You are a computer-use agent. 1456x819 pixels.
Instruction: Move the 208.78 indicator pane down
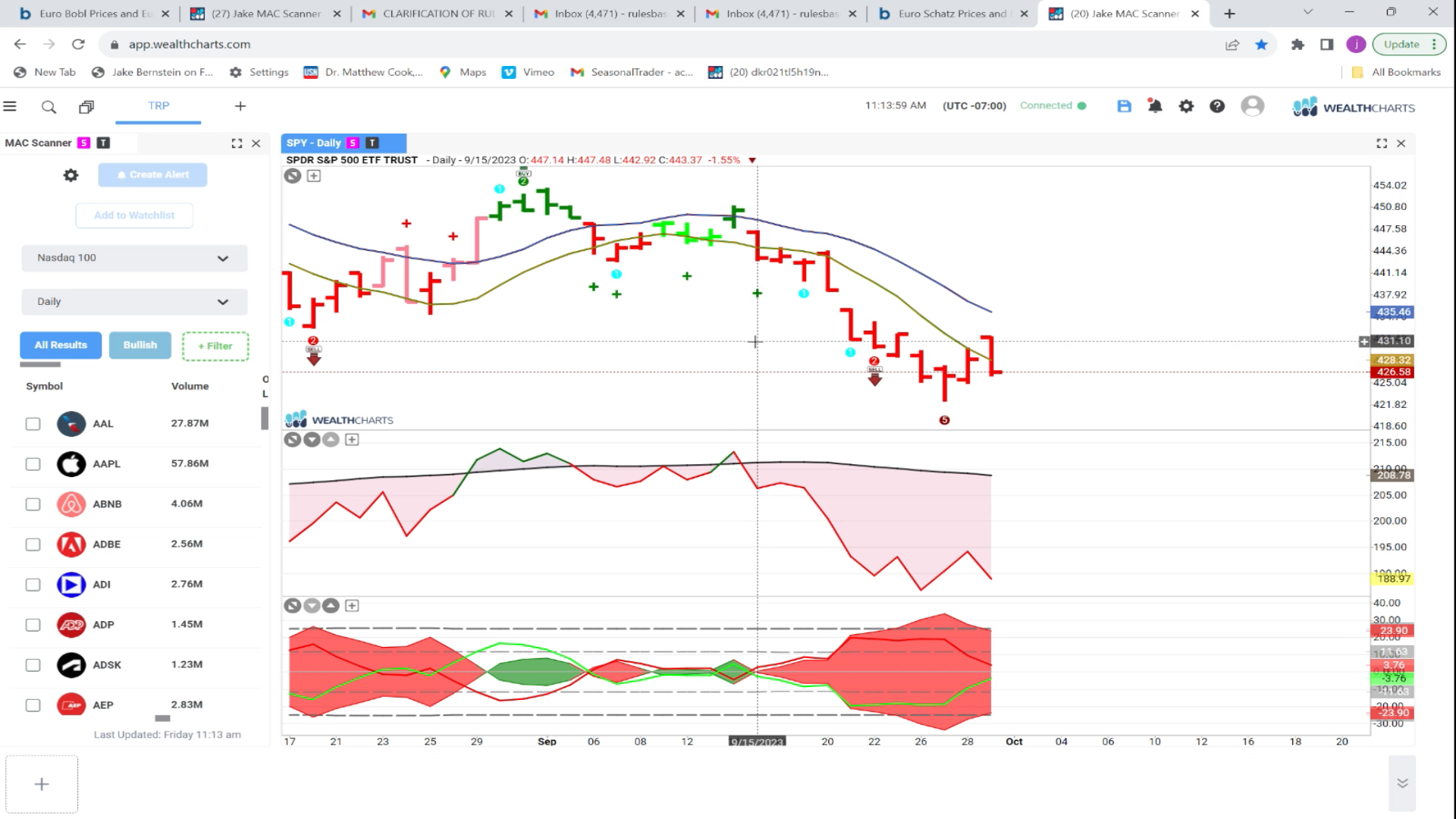coord(312,440)
